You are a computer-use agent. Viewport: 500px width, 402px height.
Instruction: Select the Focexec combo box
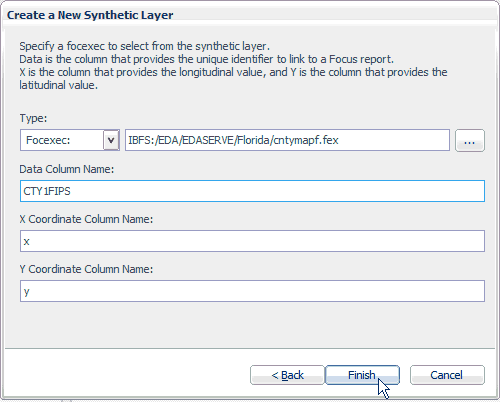tap(70, 140)
